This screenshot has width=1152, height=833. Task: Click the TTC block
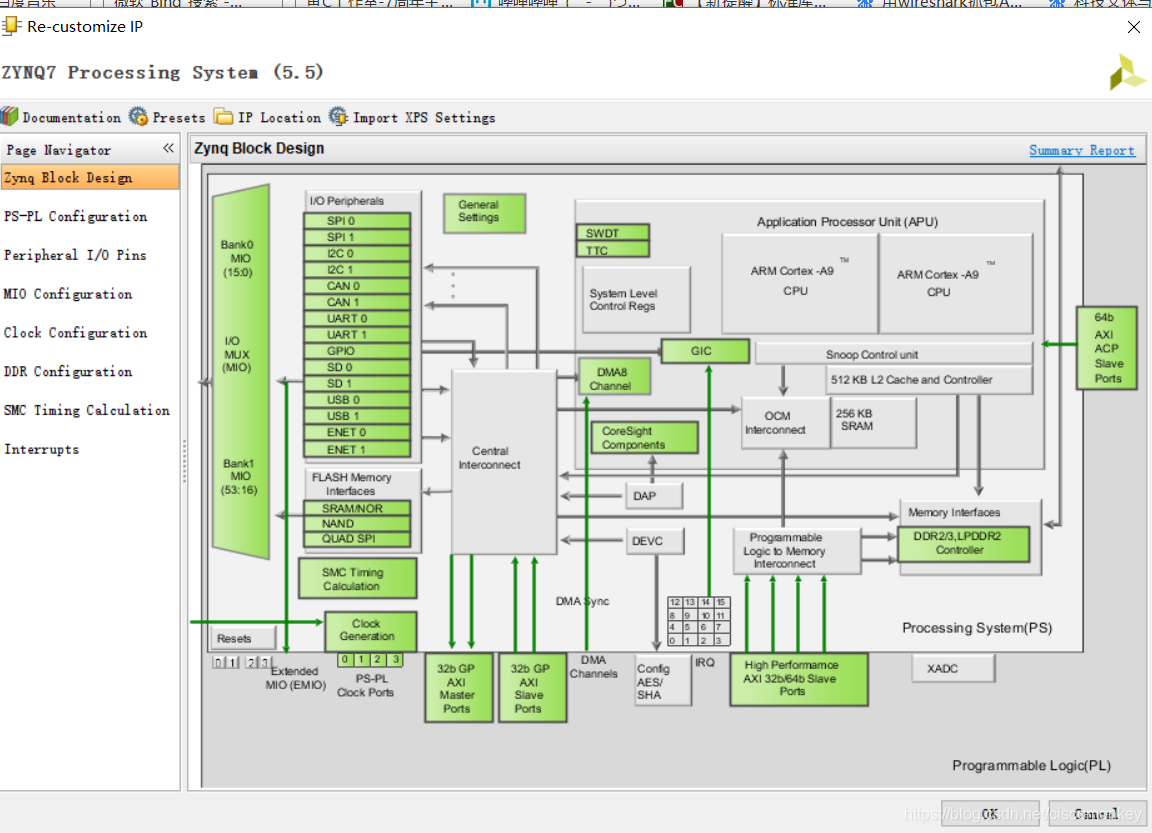pos(613,250)
